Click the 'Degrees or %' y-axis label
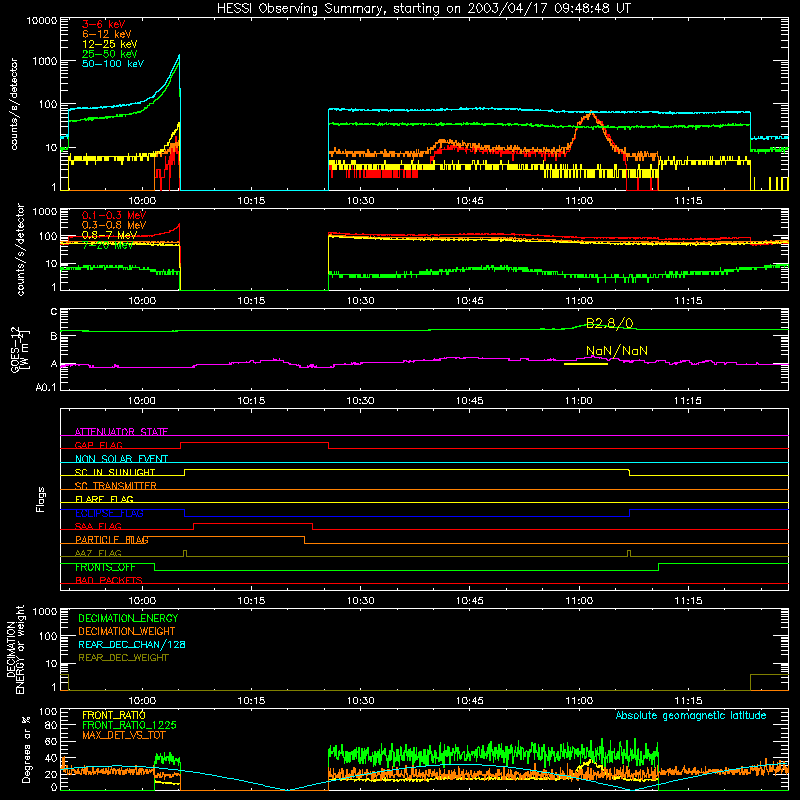Screen dimensions: 800x800 click(x=26, y=749)
